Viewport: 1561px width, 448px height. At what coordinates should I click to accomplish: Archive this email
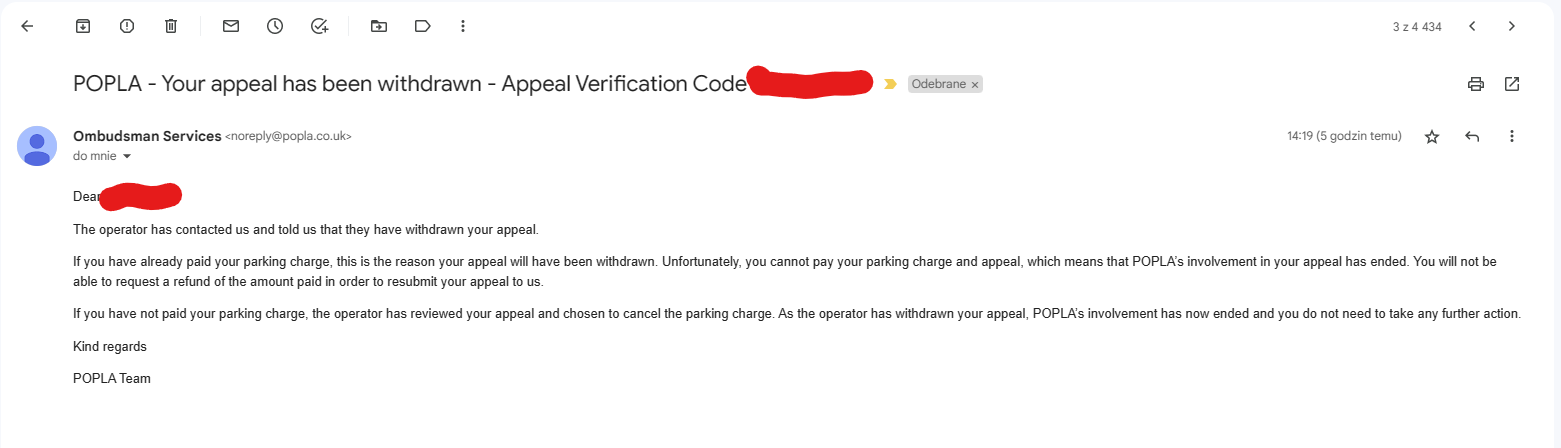[83, 27]
